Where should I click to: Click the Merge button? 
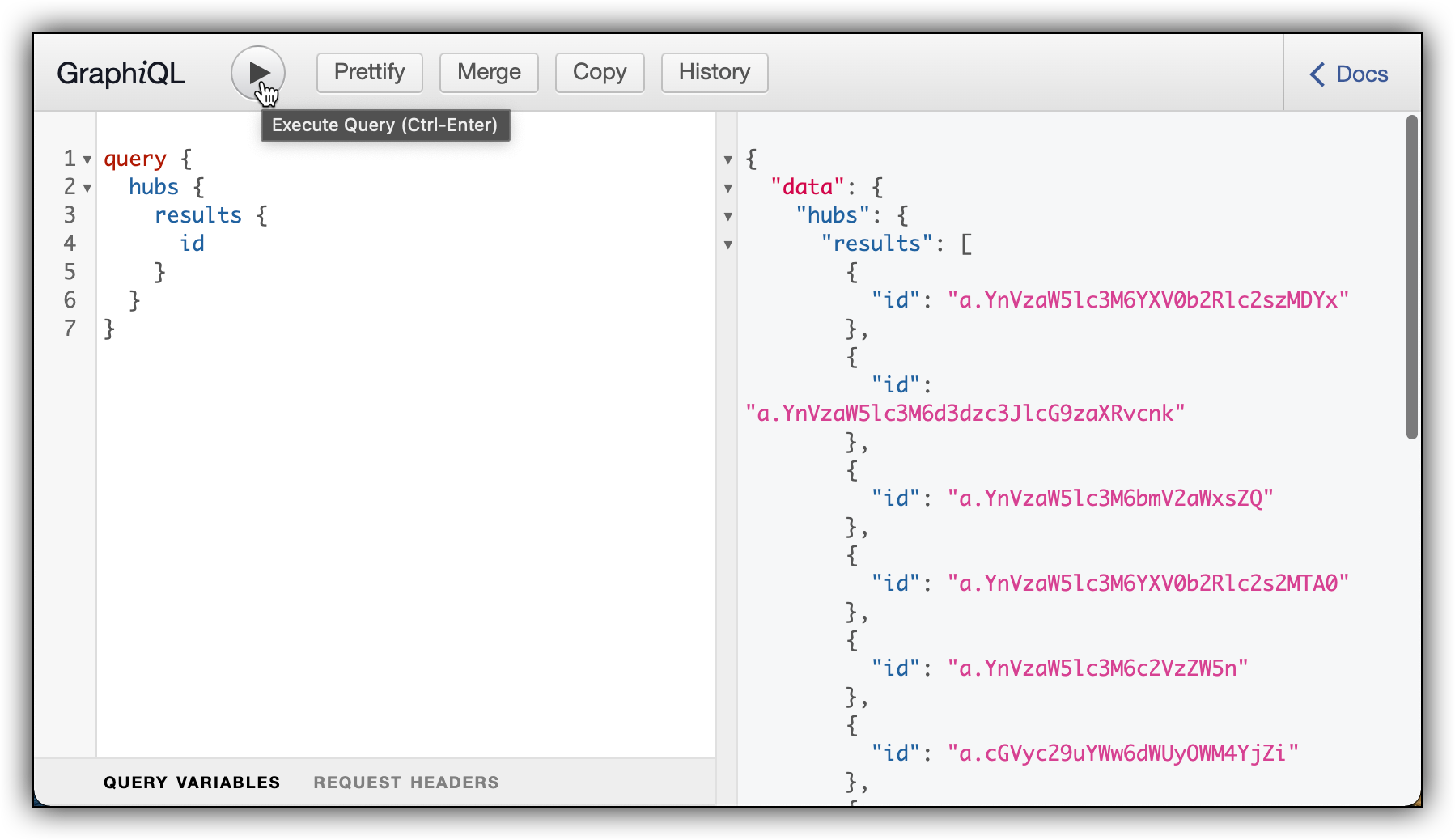pyautogui.click(x=489, y=73)
